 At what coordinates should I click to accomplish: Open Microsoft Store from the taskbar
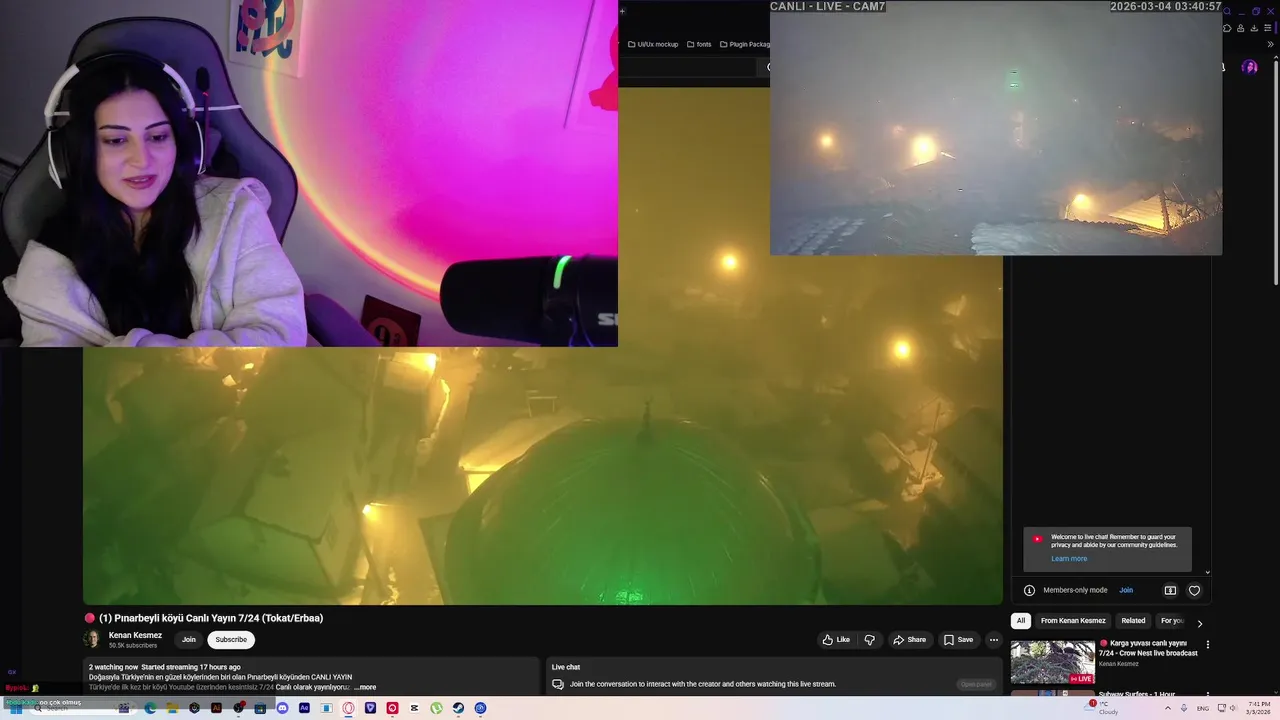click(x=260, y=708)
